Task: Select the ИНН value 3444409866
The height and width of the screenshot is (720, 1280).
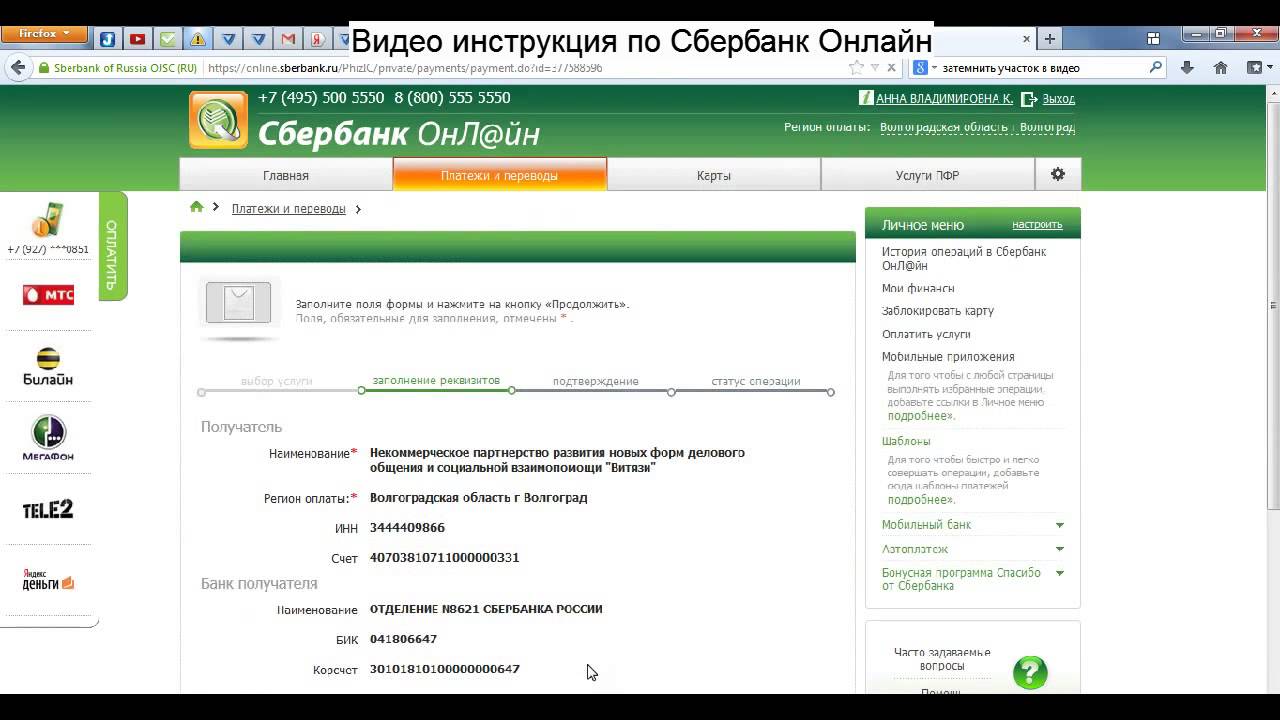Action: coord(407,528)
